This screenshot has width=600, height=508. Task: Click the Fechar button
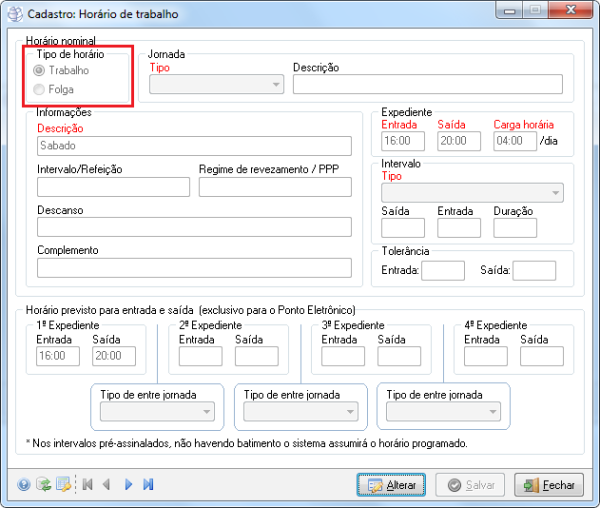[x=549, y=485]
